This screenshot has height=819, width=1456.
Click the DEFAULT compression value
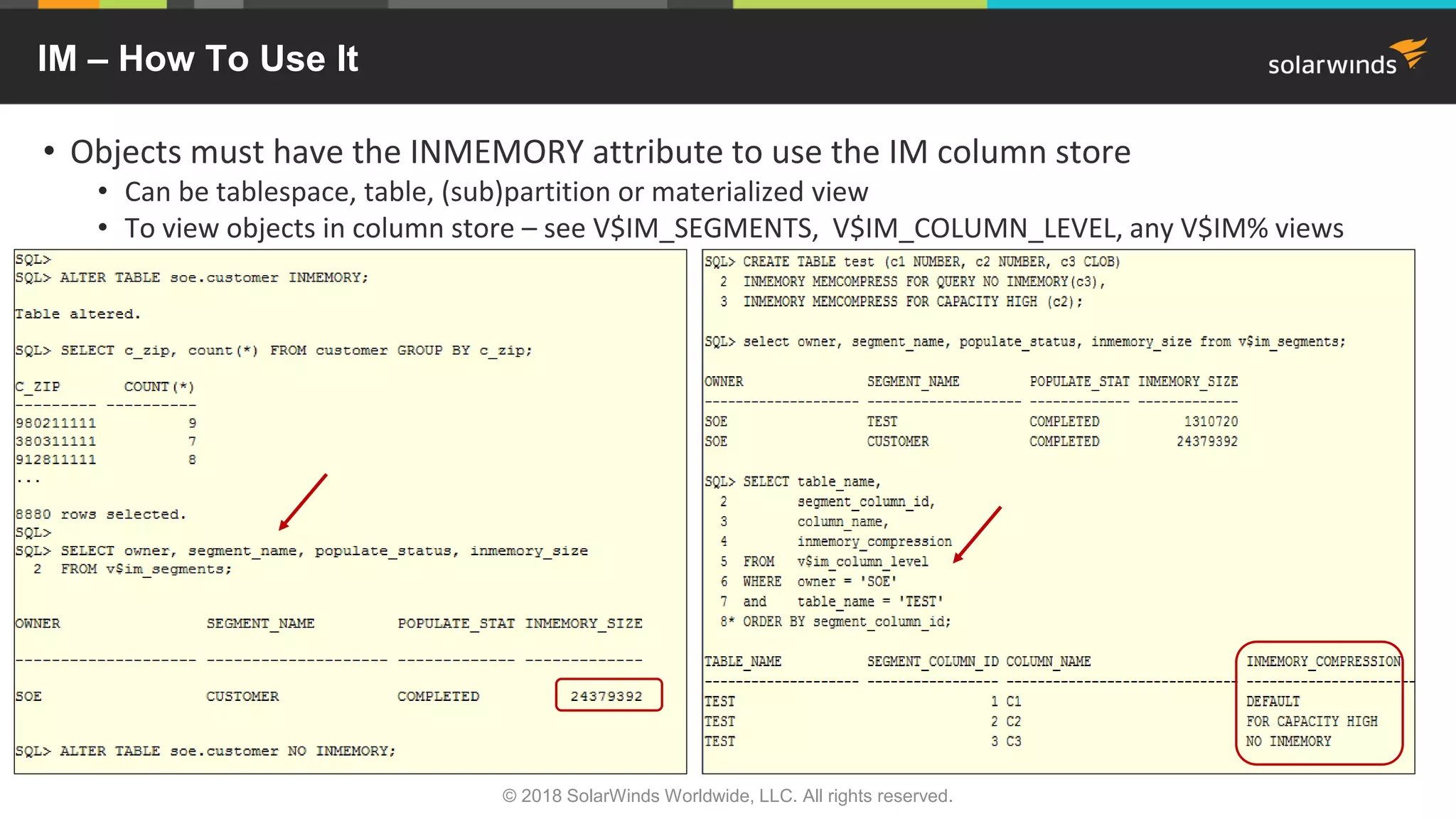click(1273, 701)
